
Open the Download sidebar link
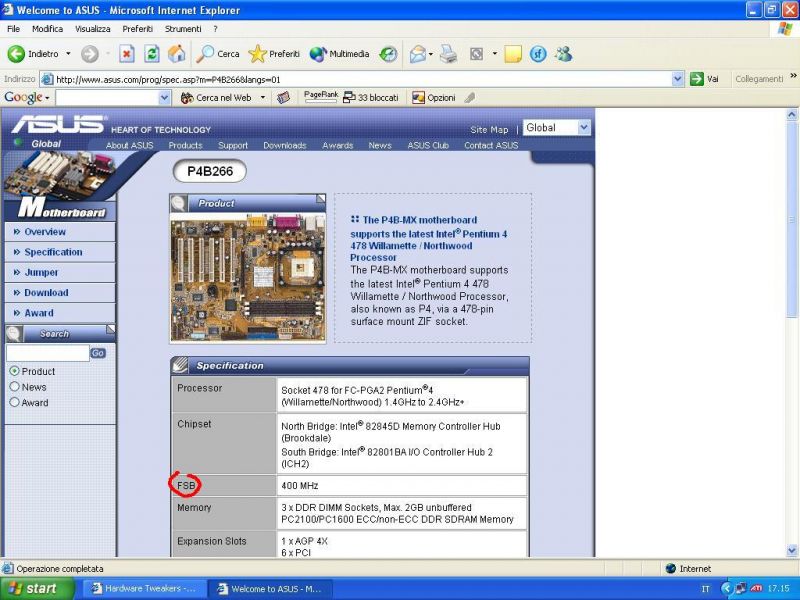46,293
